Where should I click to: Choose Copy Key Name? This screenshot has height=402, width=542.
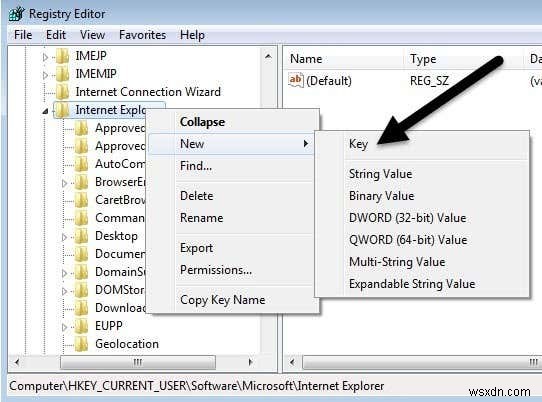click(232, 300)
